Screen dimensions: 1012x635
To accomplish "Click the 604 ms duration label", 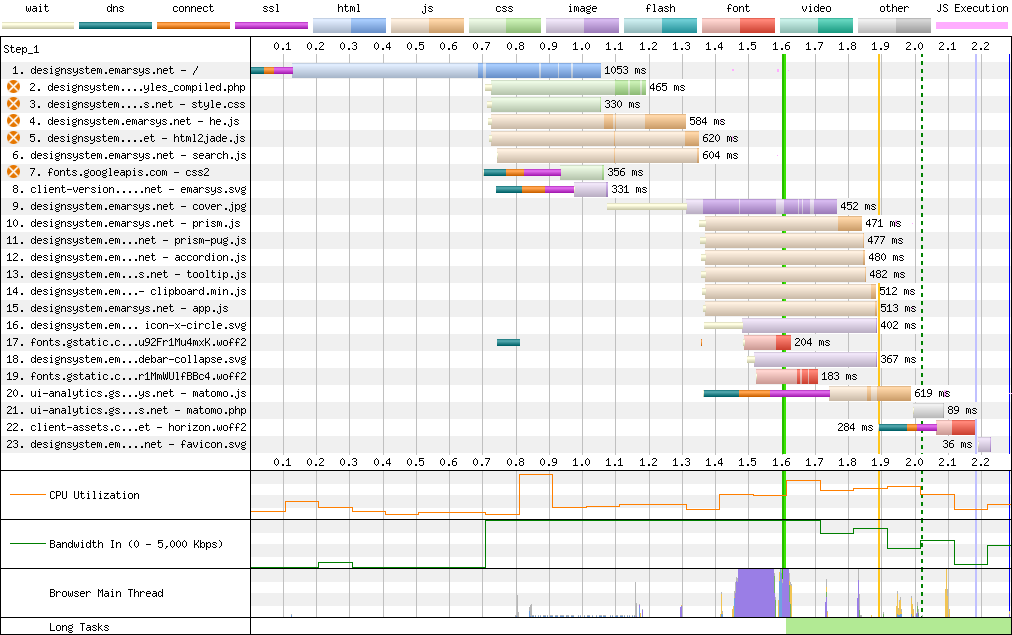I will pyautogui.click(x=720, y=155).
